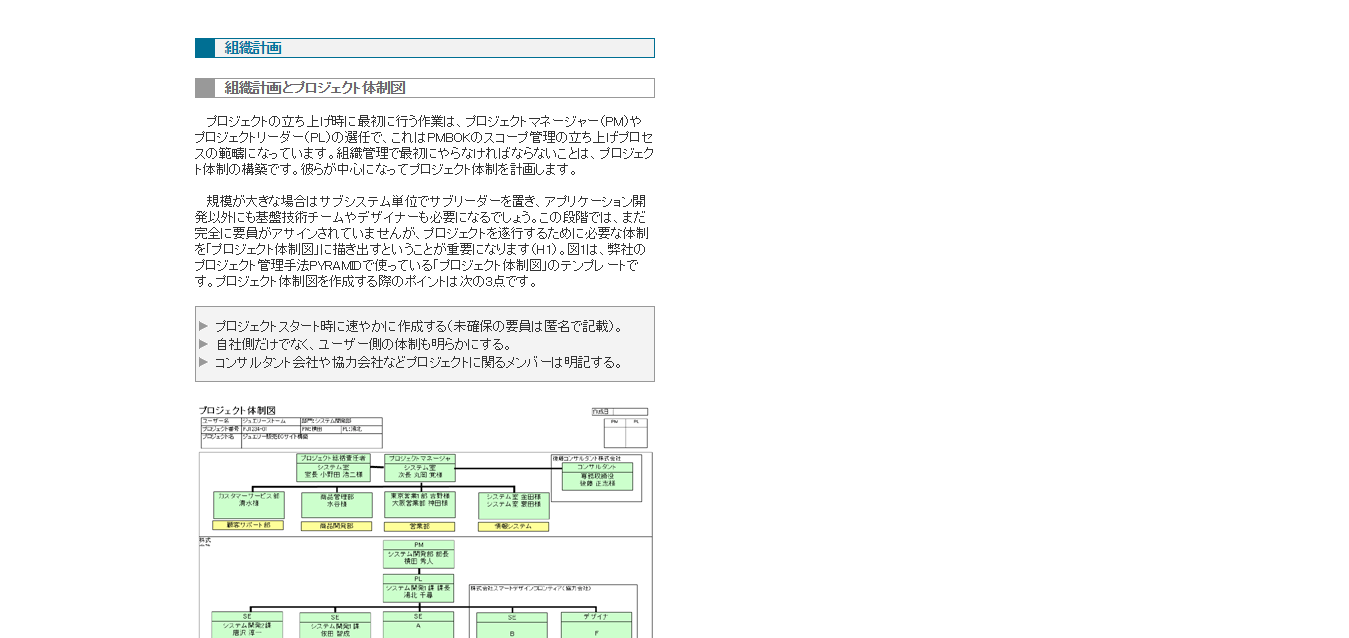1349x638 pixels.
Task: Select the 組織計画 heading text
Action: [x=253, y=48]
